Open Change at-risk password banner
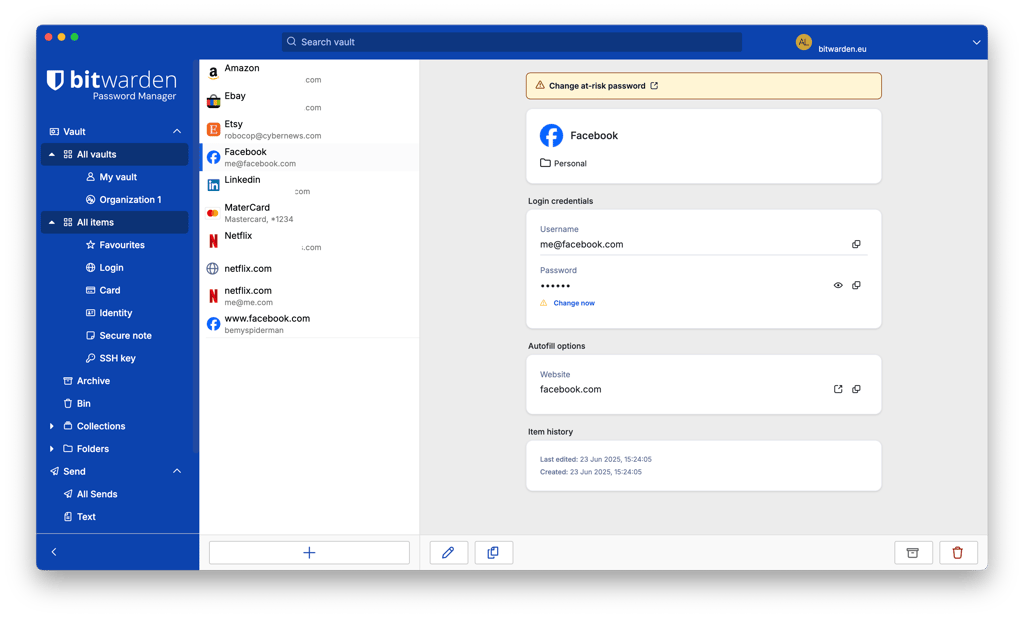This screenshot has width=1024, height=618. coord(703,86)
